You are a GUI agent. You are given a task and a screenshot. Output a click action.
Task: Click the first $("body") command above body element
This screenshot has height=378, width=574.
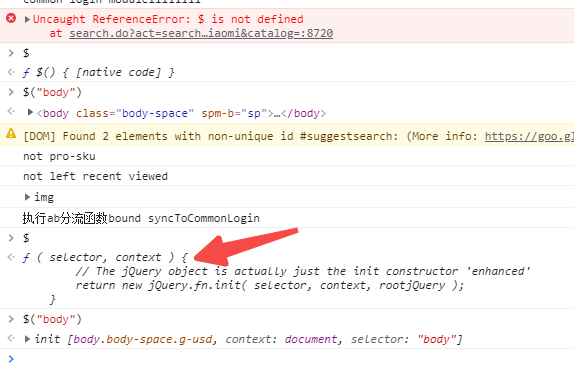coord(52,92)
